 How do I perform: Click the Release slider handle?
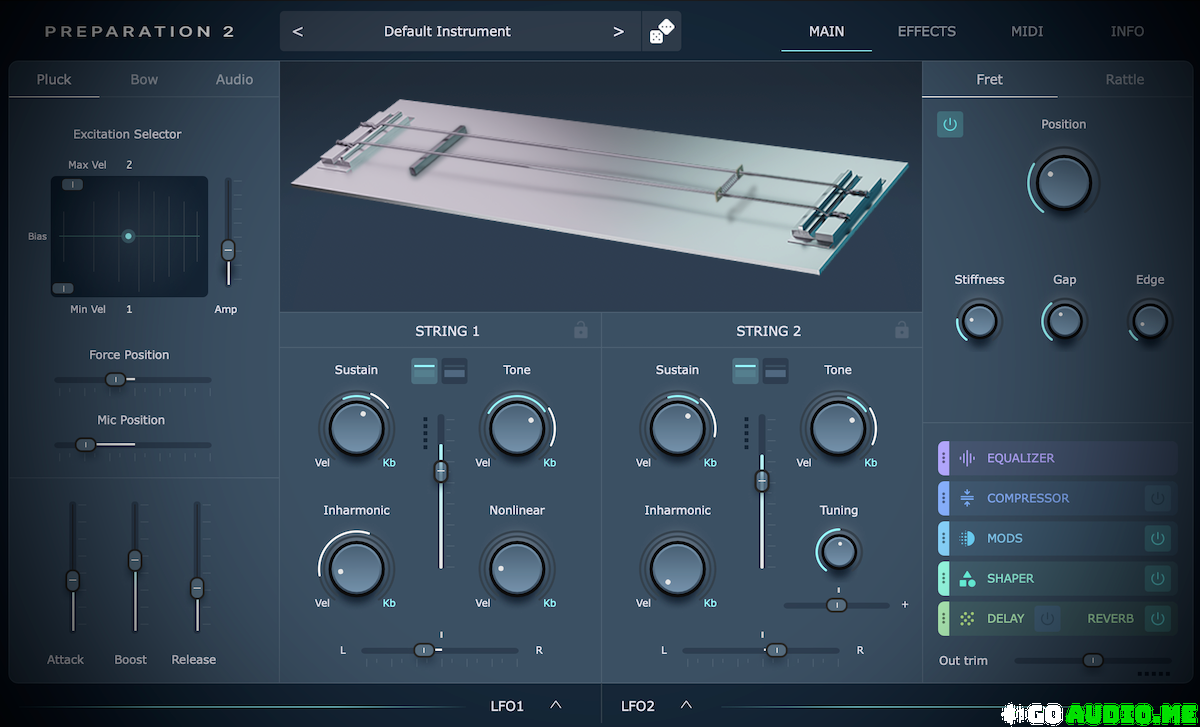(197, 587)
